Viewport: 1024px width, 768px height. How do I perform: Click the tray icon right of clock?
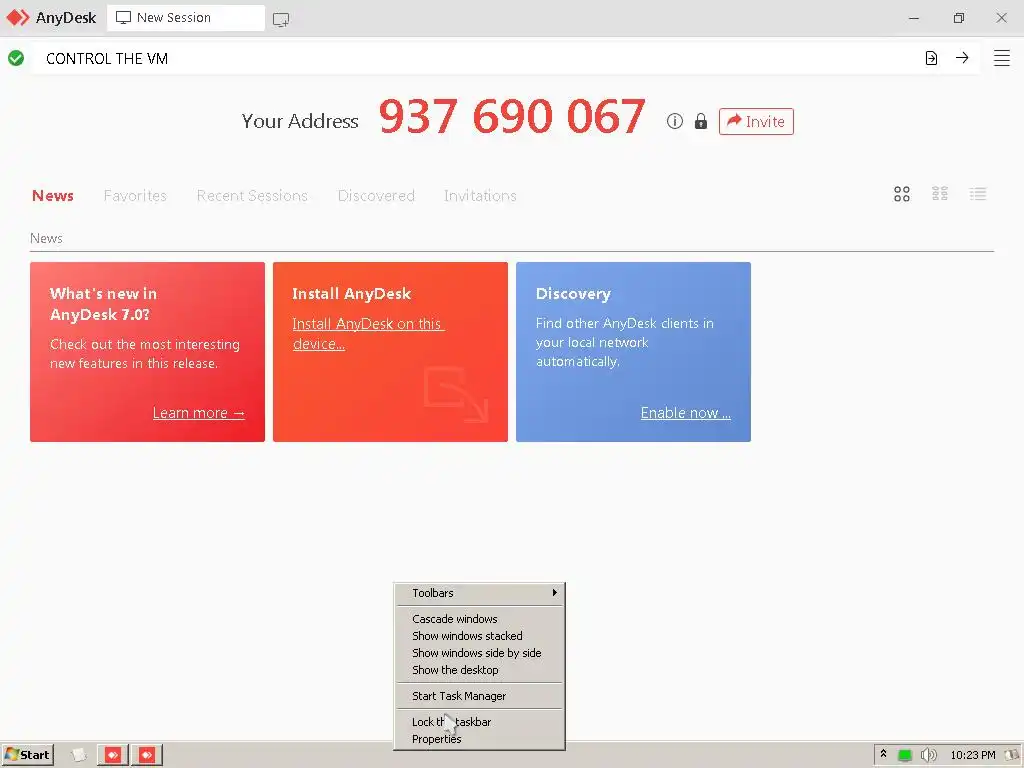[x=1011, y=755]
